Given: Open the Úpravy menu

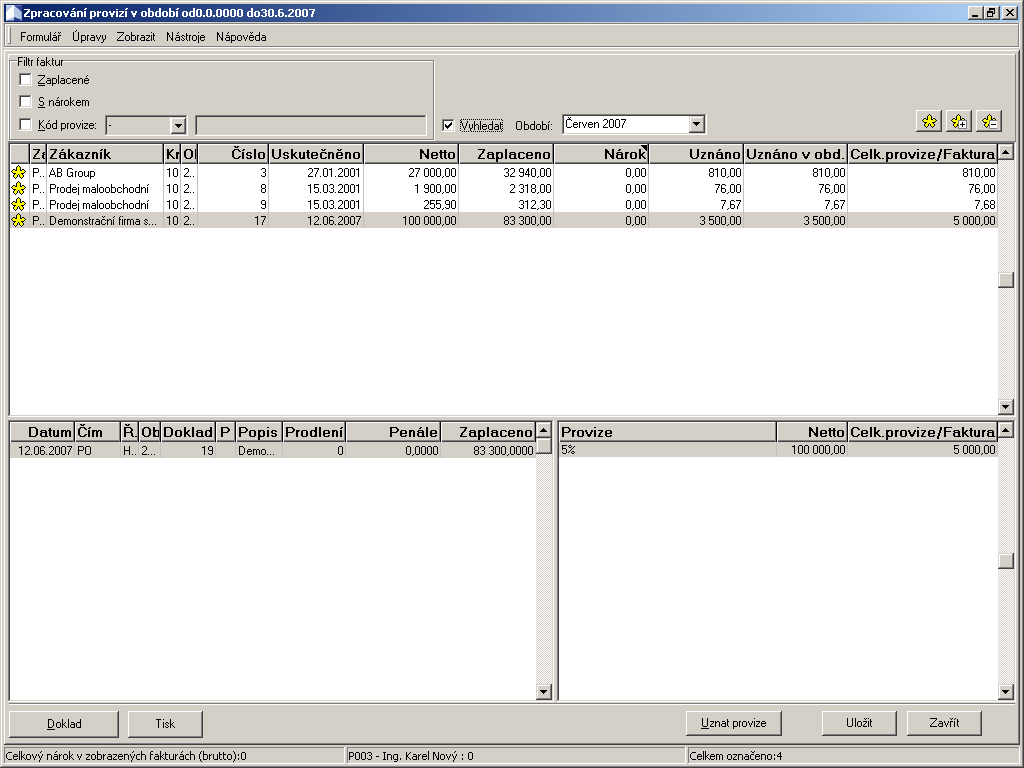Looking at the screenshot, I should pyautogui.click(x=89, y=37).
